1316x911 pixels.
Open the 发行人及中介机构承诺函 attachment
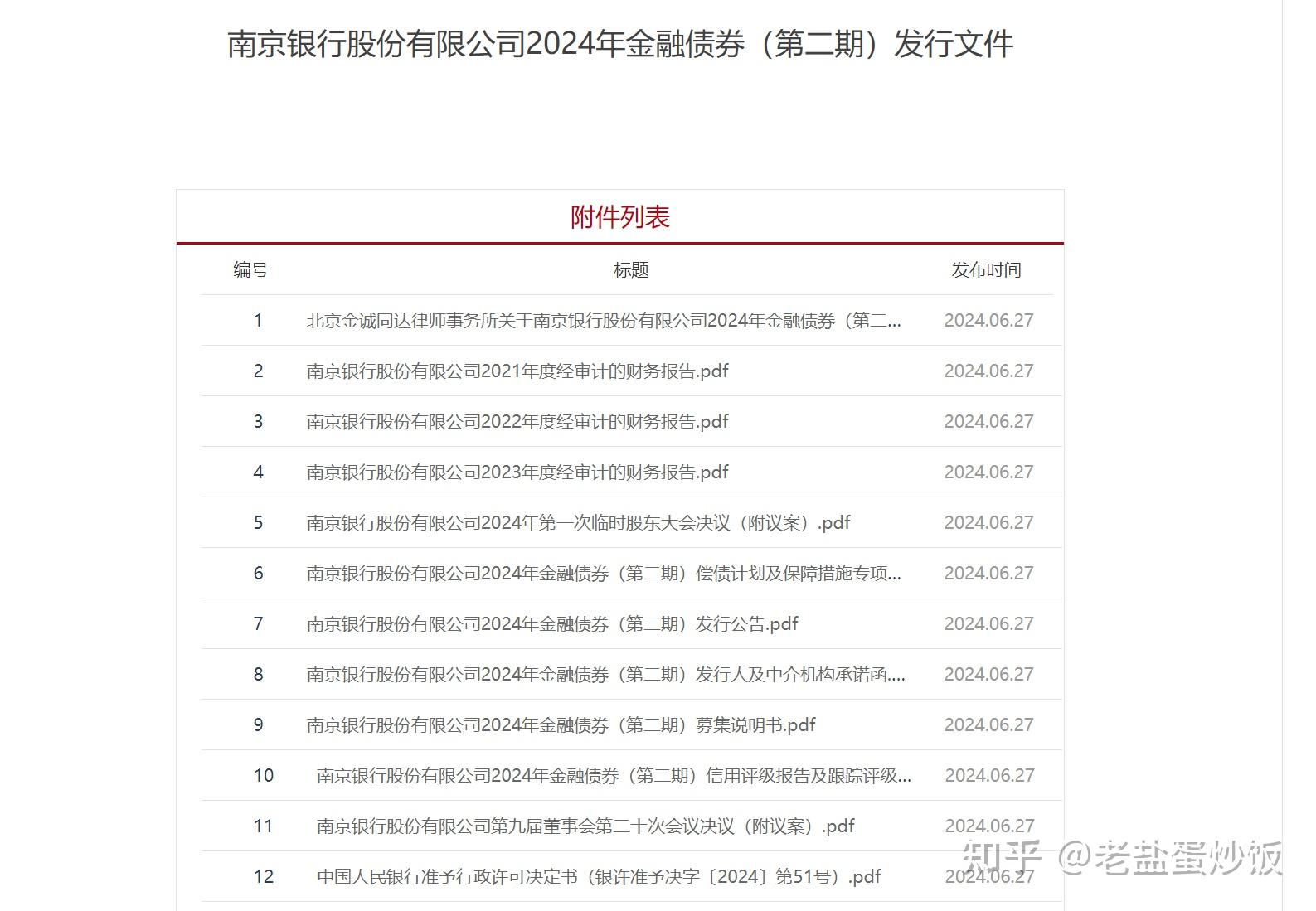coord(606,675)
